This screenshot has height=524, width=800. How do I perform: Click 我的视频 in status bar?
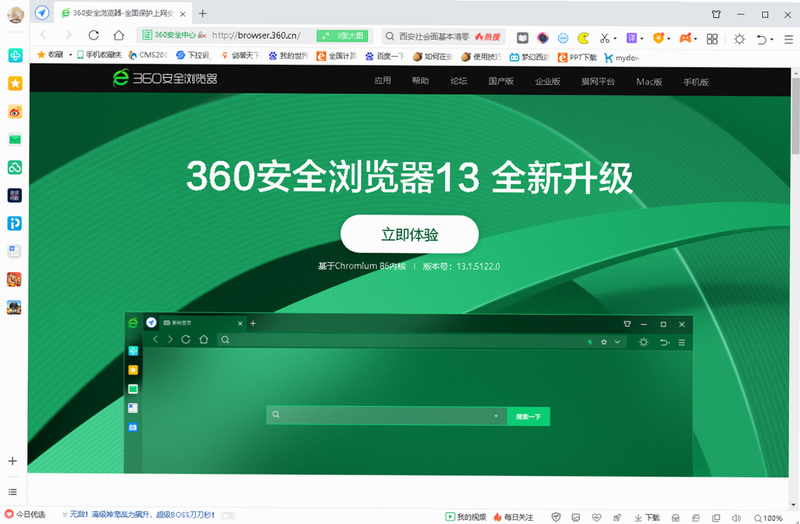pos(466,517)
